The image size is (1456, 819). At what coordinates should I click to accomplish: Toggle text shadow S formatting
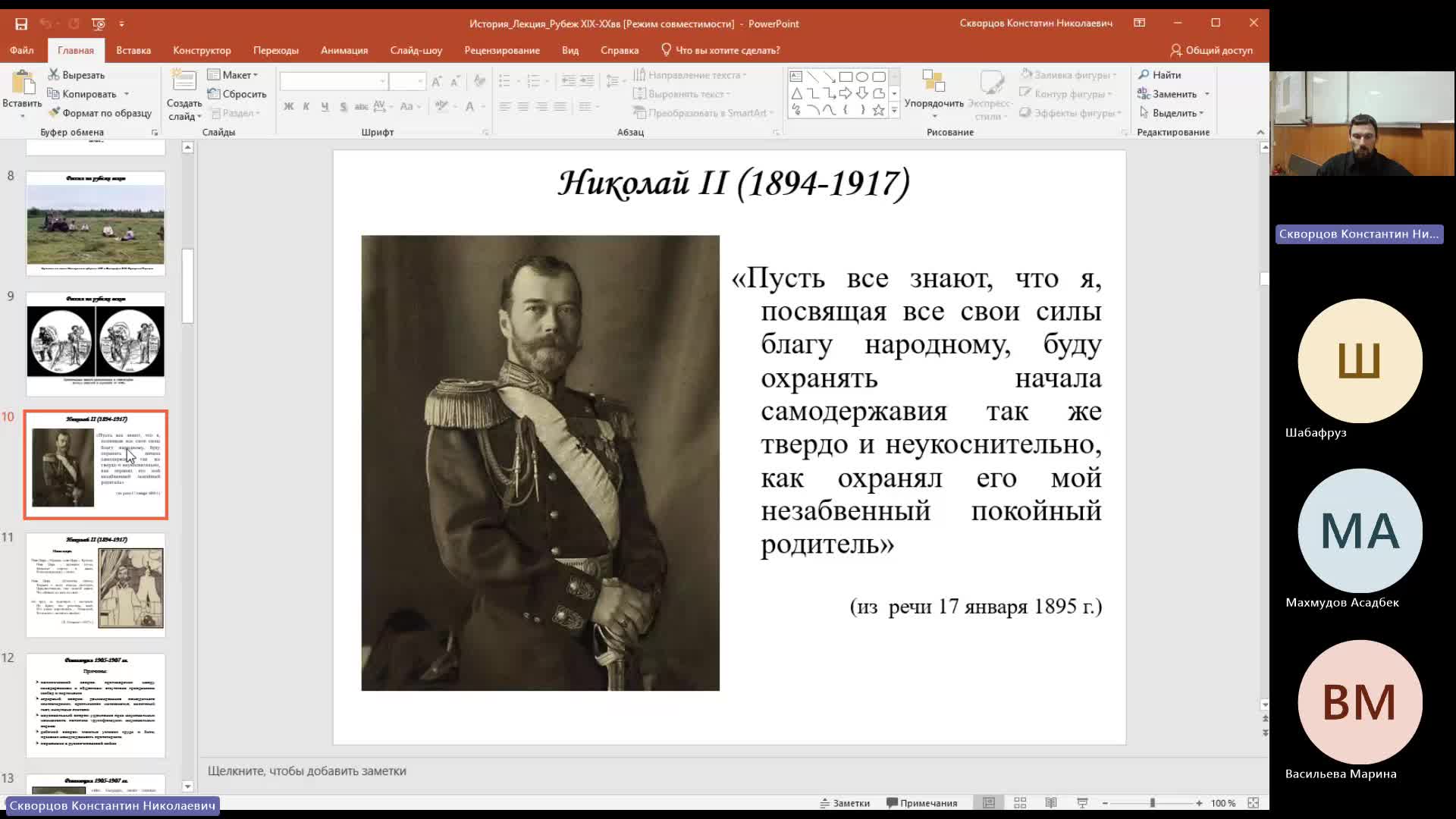tap(344, 106)
